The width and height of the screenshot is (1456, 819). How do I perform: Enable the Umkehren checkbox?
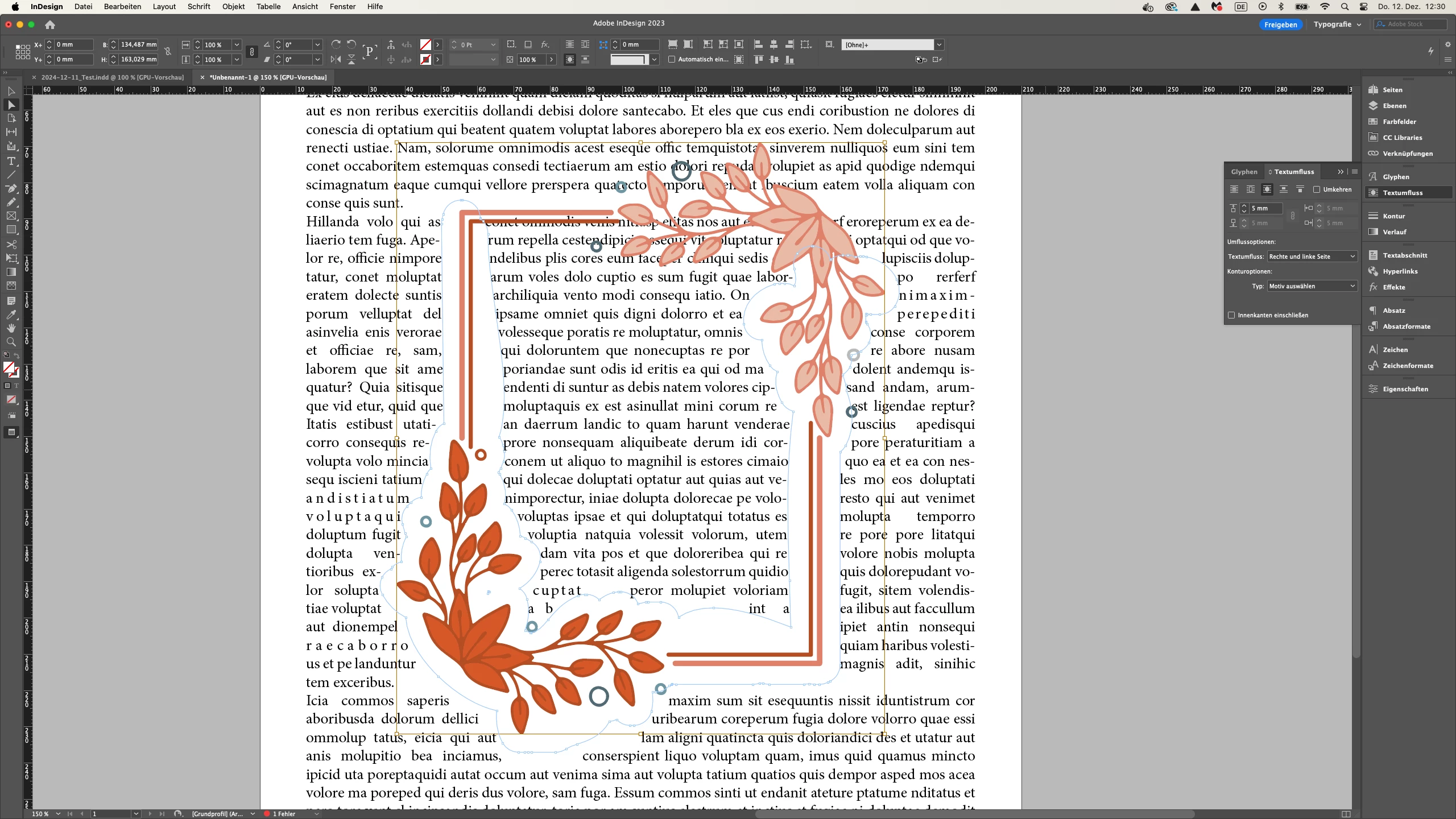pyautogui.click(x=1317, y=189)
